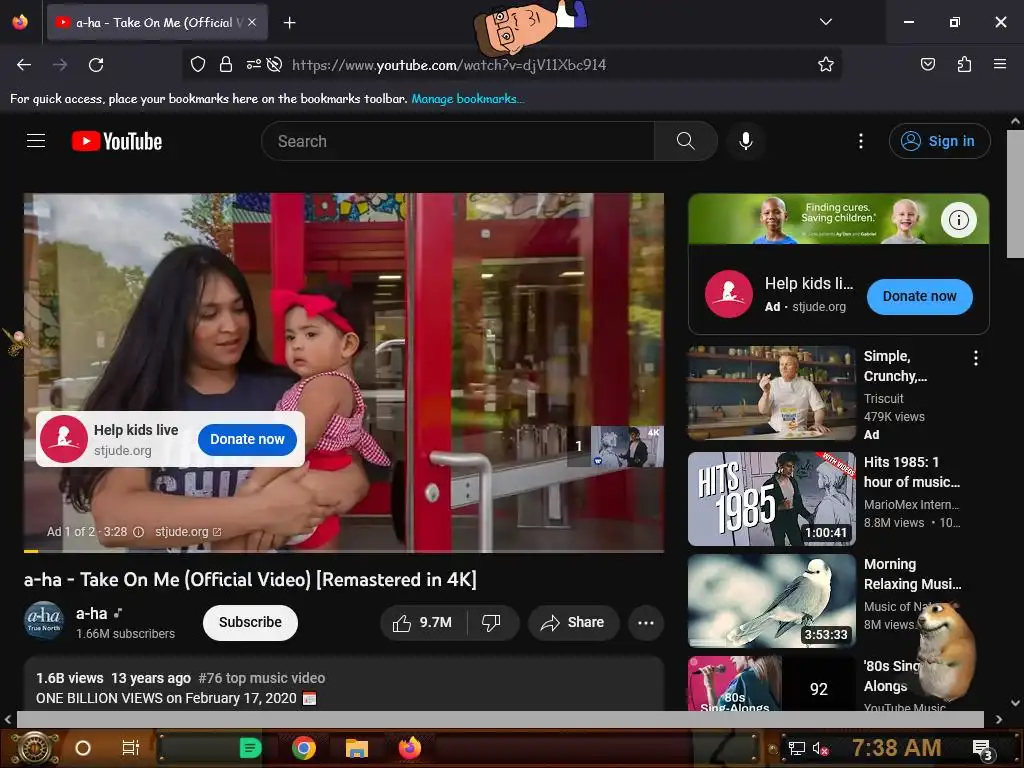The width and height of the screenshot is (1024, 768).
Task: Share the video
Action: [x=573, y=622]
